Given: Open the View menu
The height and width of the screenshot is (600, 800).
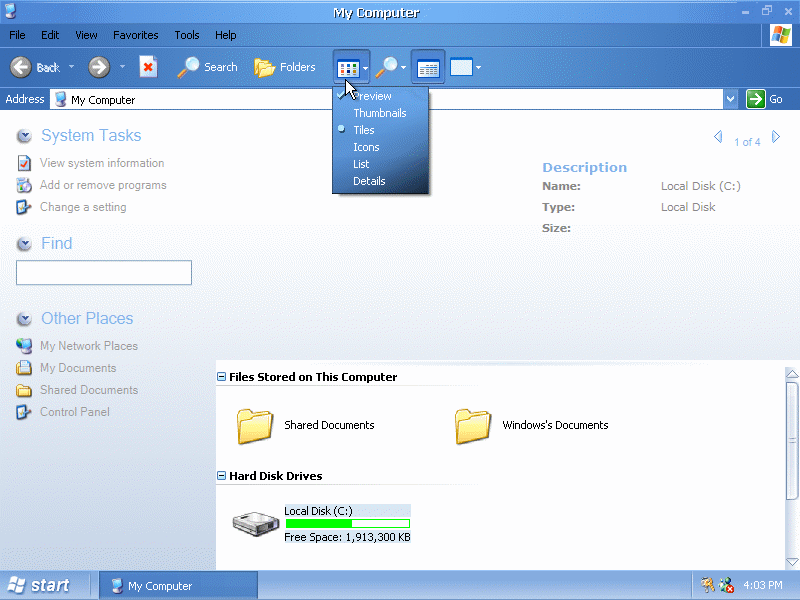Looking at the screenshot, I should click(86, 35).
